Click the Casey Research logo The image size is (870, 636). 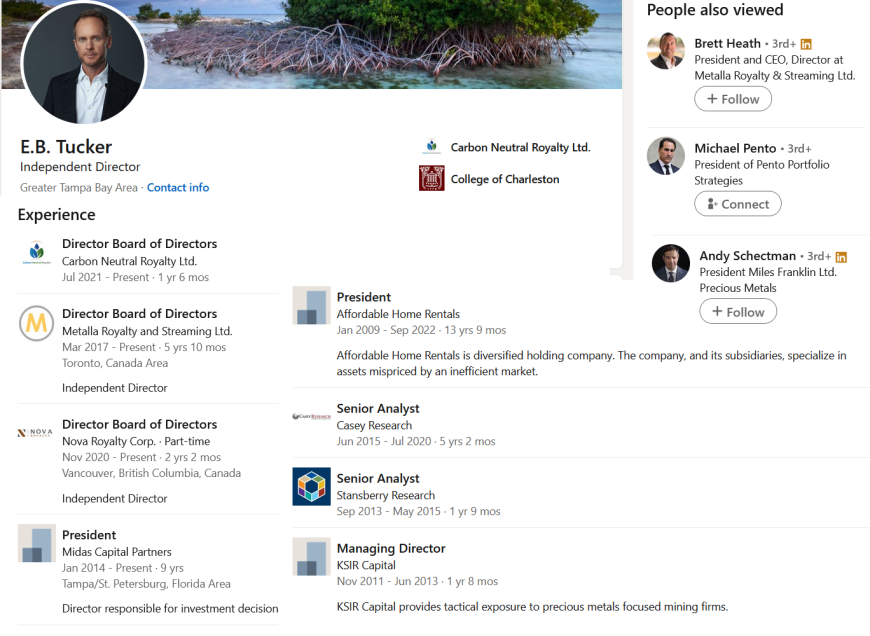pos(311,416)
